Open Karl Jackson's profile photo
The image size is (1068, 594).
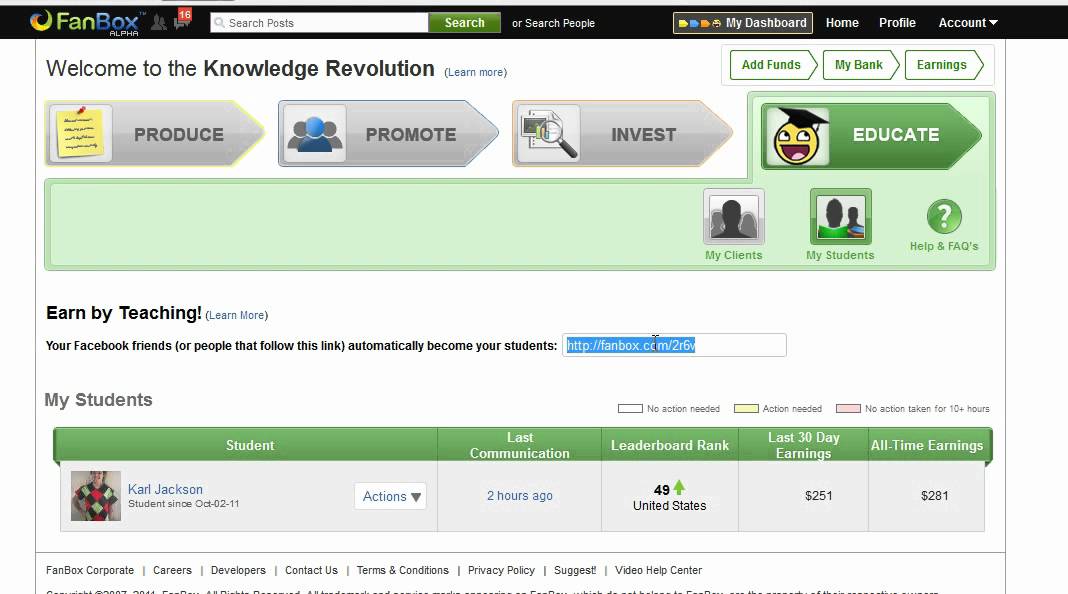(96, 496)
